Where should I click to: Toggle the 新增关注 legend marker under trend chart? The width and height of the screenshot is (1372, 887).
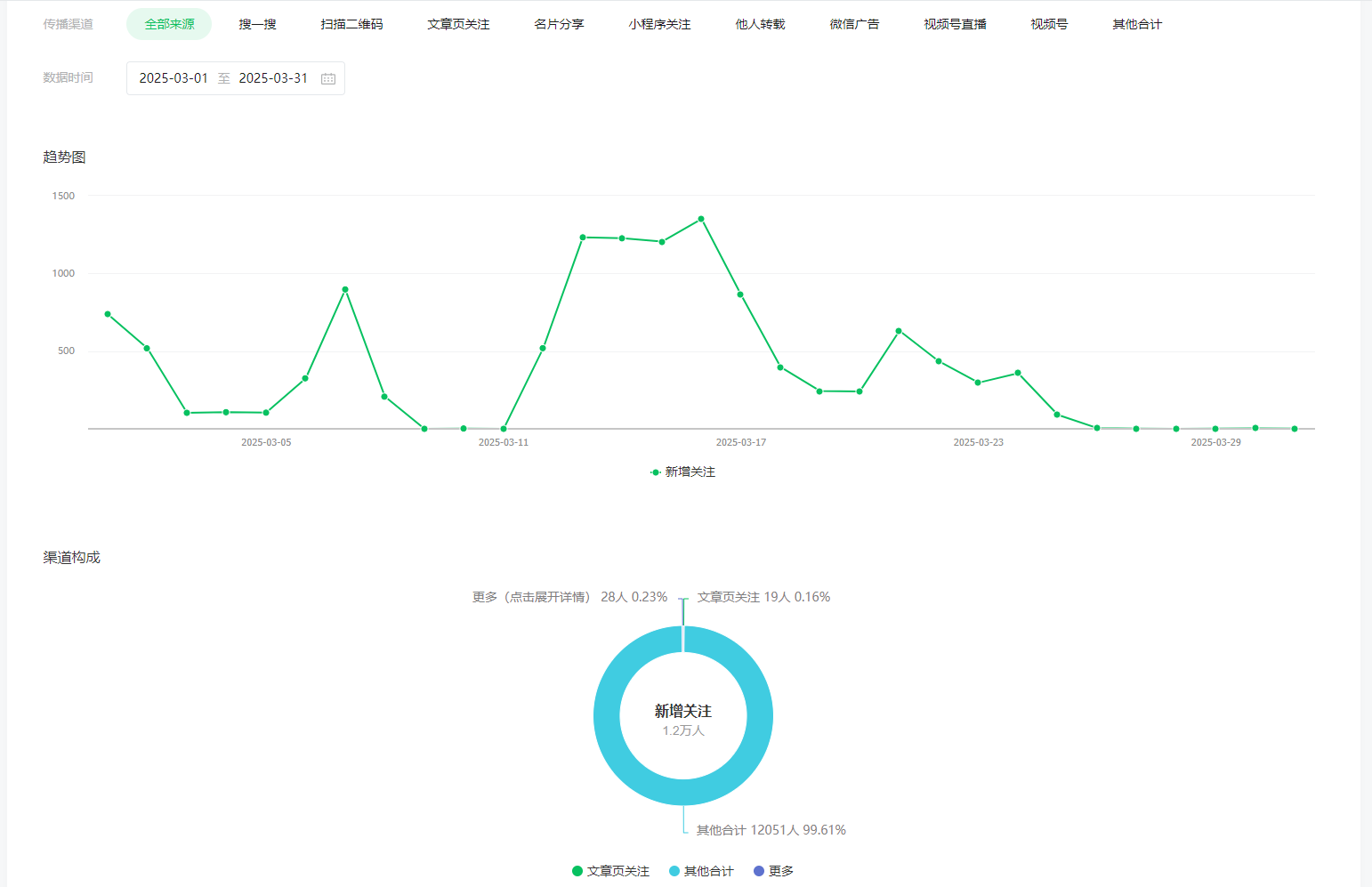tap(656, 472)
